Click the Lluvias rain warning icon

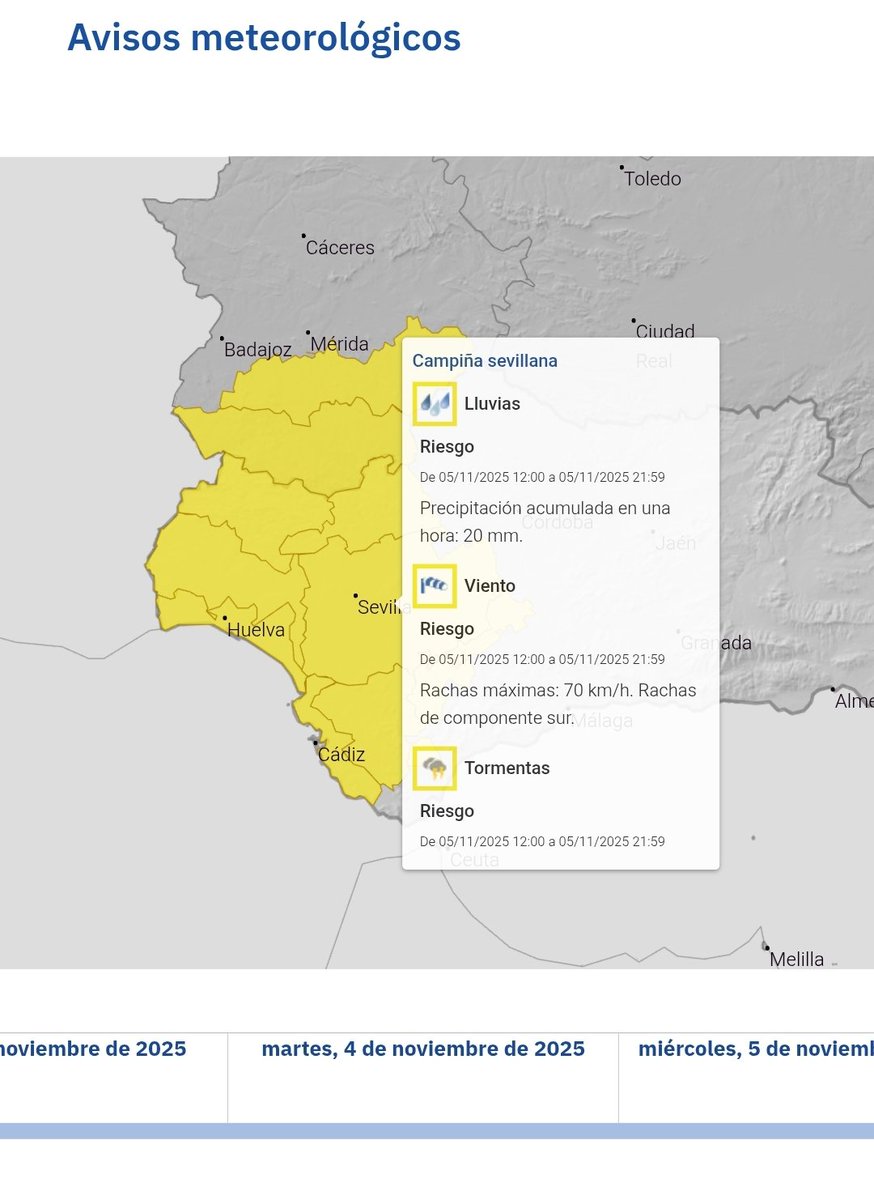tap(435, 404)
